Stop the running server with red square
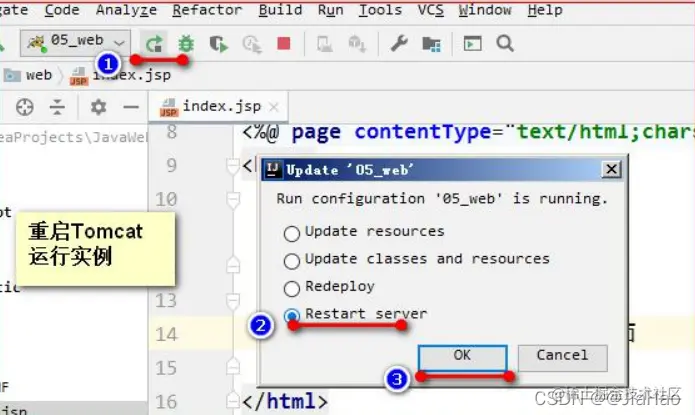695x415 pixels. (x=284, y=43)
